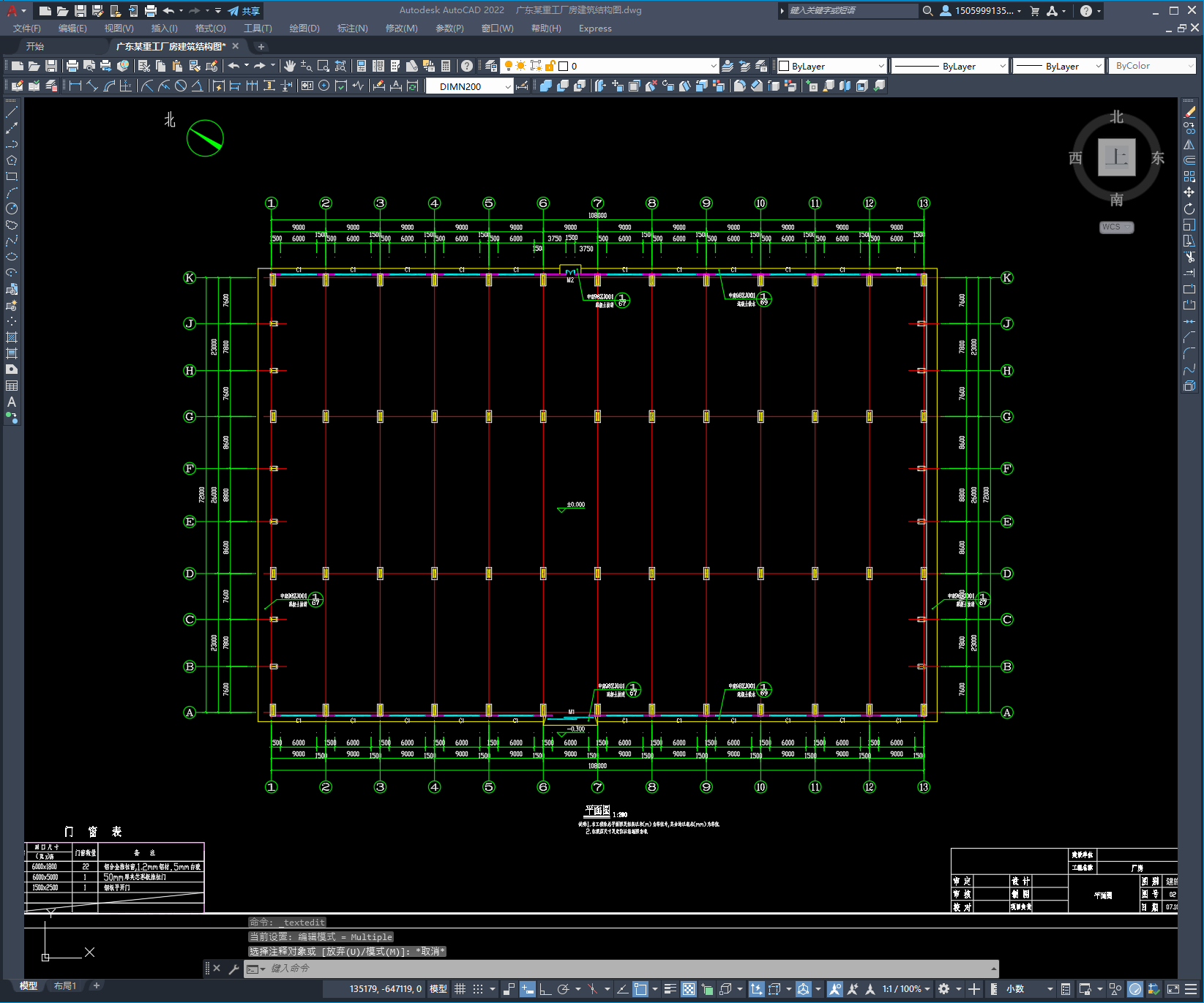Screen dimensions: 1204x1003
Task: Open the 文件(F) menu
Action: 27,29
